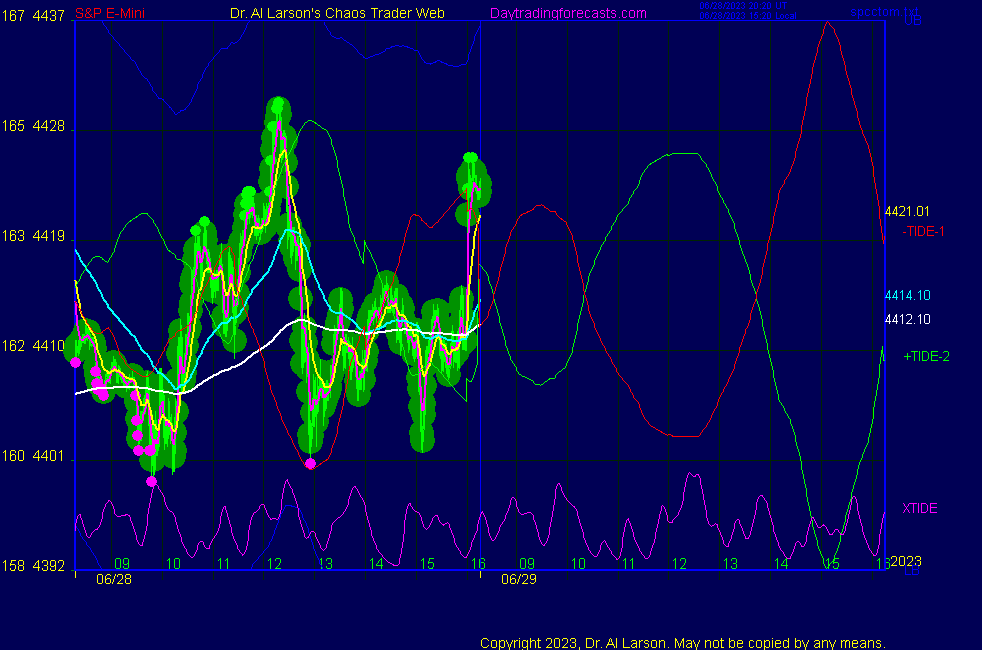The height and width of the screenshot is (650, 982).
Task: Click the 2023 year label
Action: (x=906, y=561)
